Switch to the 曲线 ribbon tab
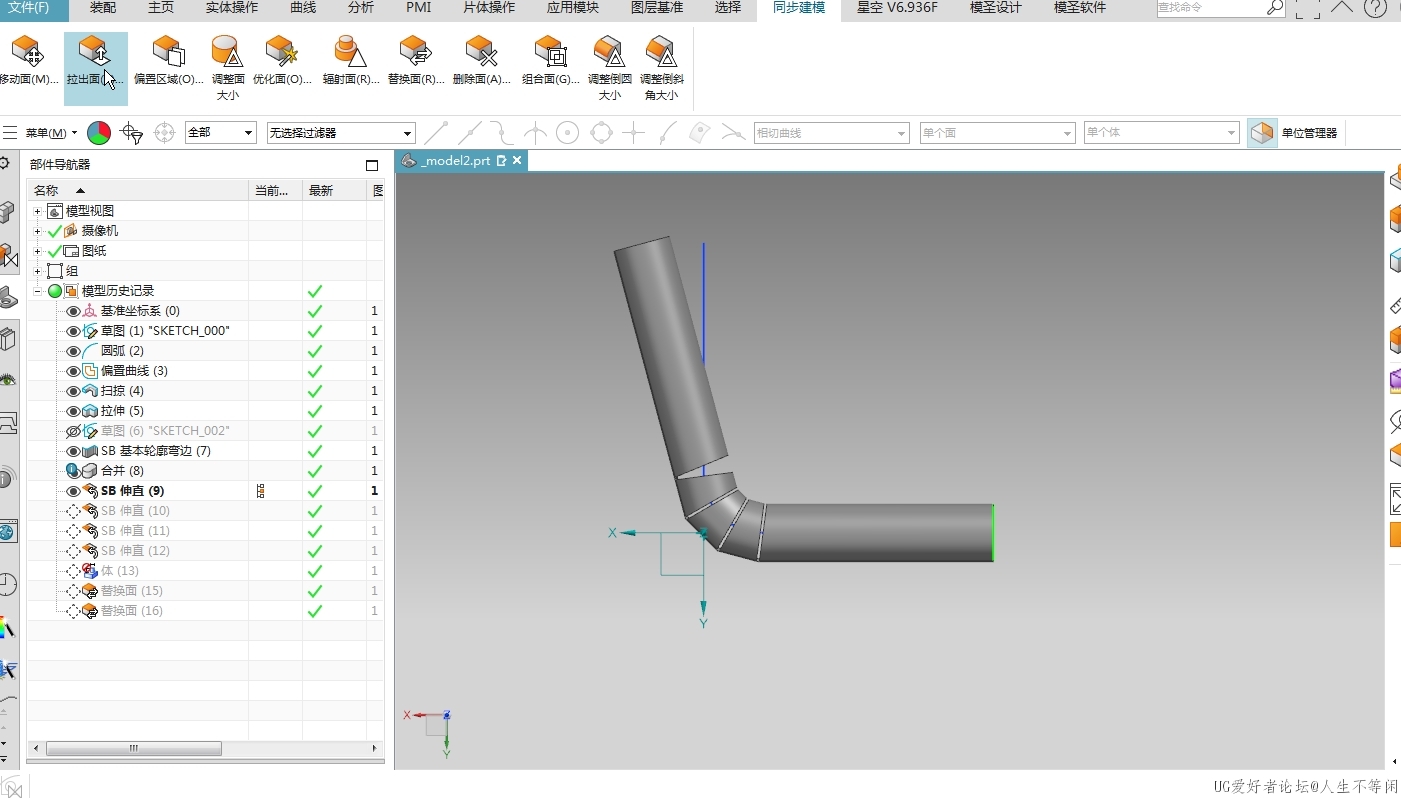 303,8
